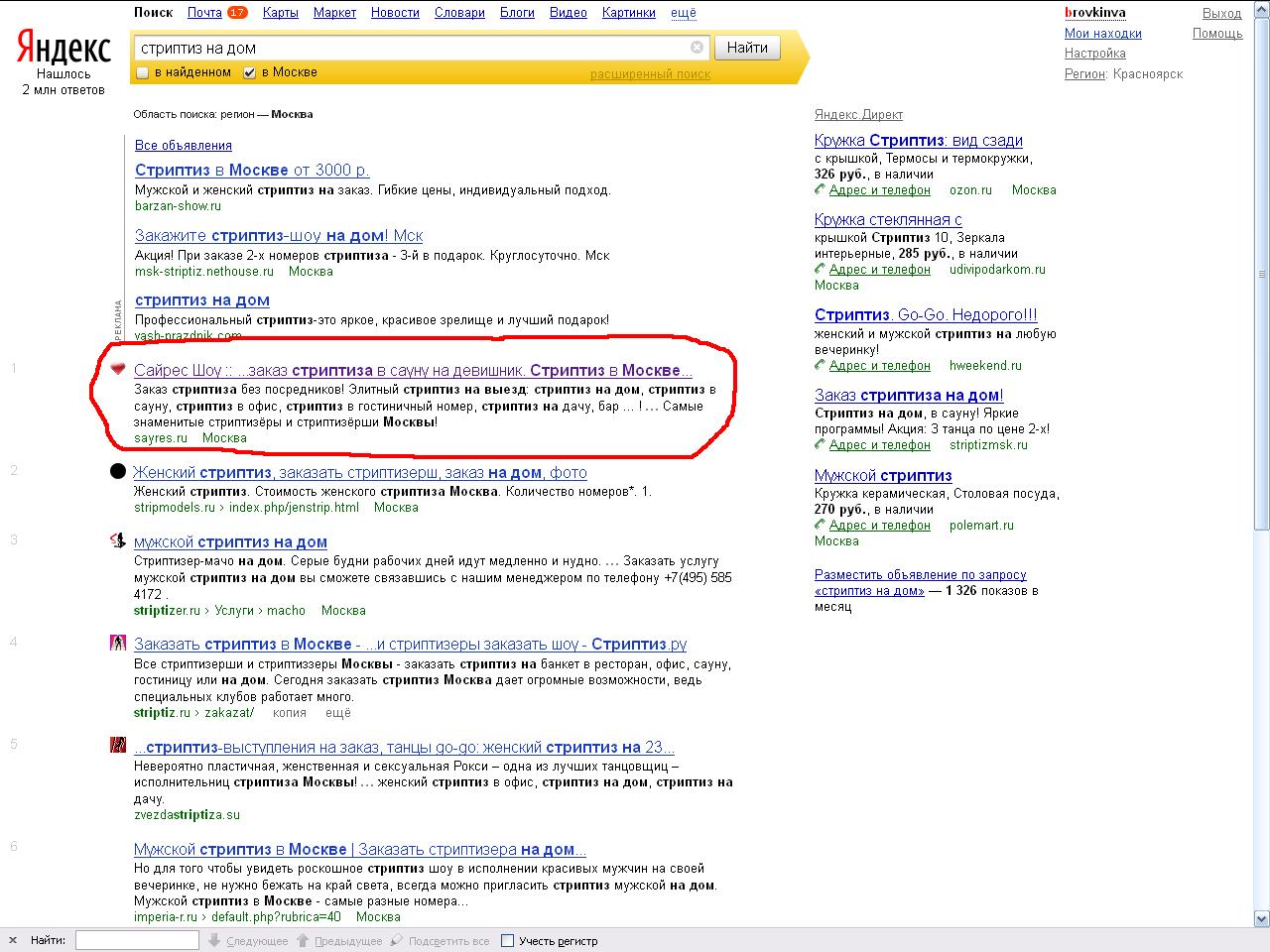Open расширенный поиск link

point(650,74)
